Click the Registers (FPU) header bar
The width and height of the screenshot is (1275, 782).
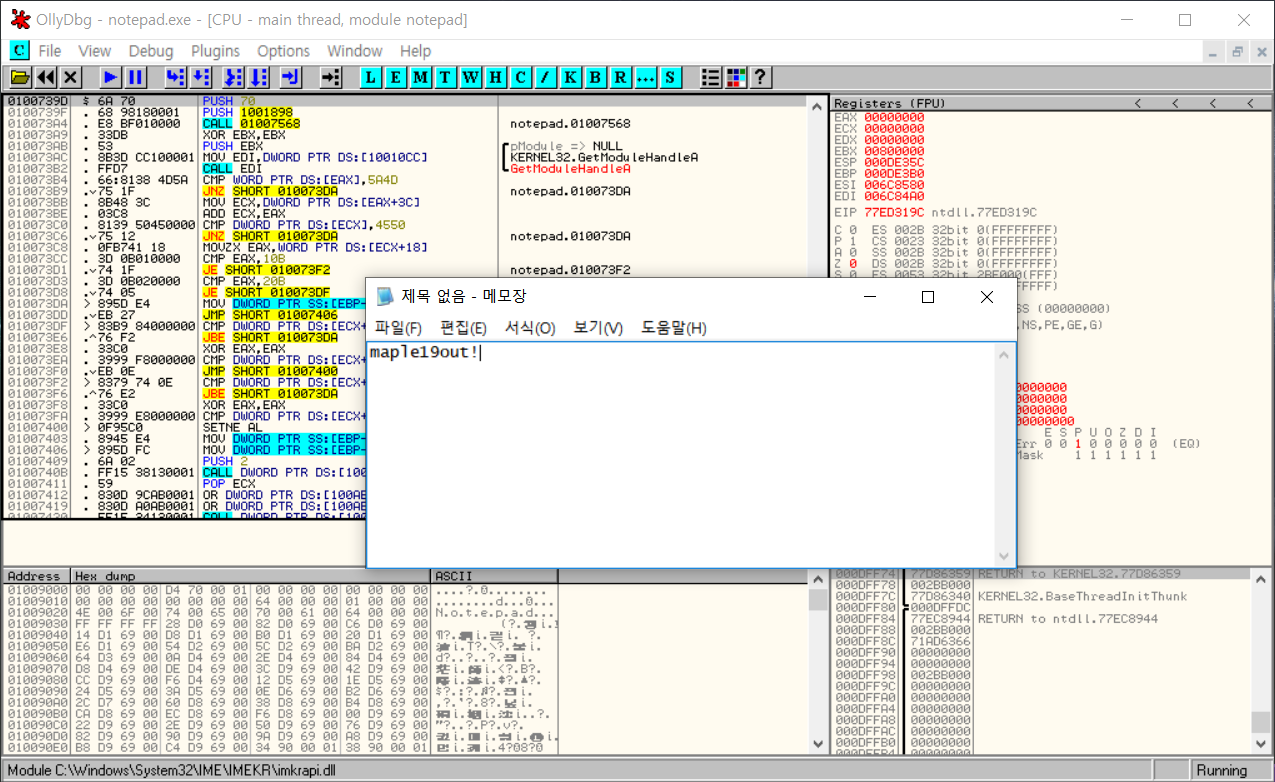(1051, 103)
